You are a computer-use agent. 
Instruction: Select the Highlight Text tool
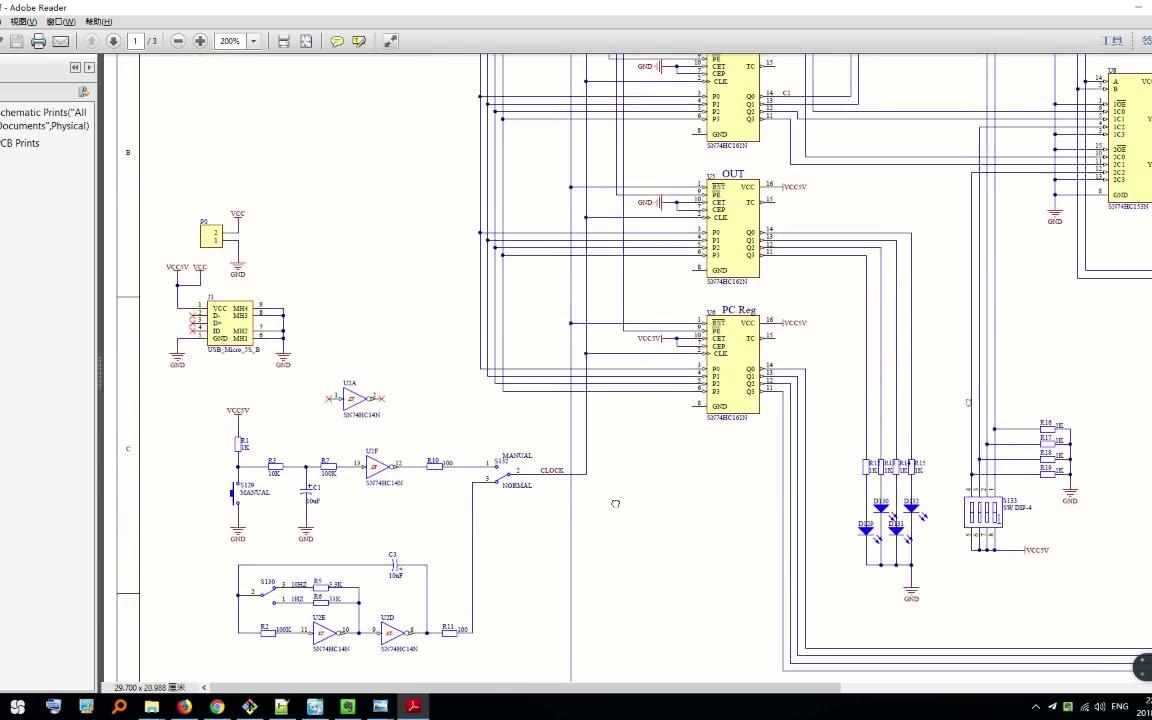(x=359, y=41)
